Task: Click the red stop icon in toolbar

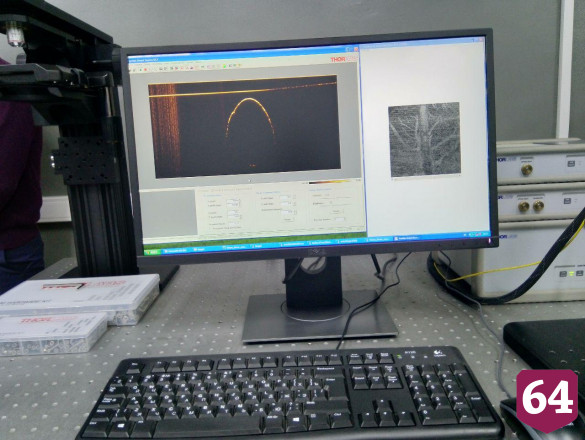Action: [x=146, y=70]
